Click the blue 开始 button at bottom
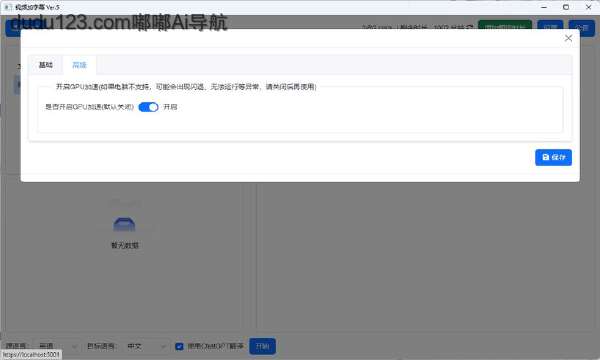This screenshot has height=360, width=600. (x=262, y=346)
